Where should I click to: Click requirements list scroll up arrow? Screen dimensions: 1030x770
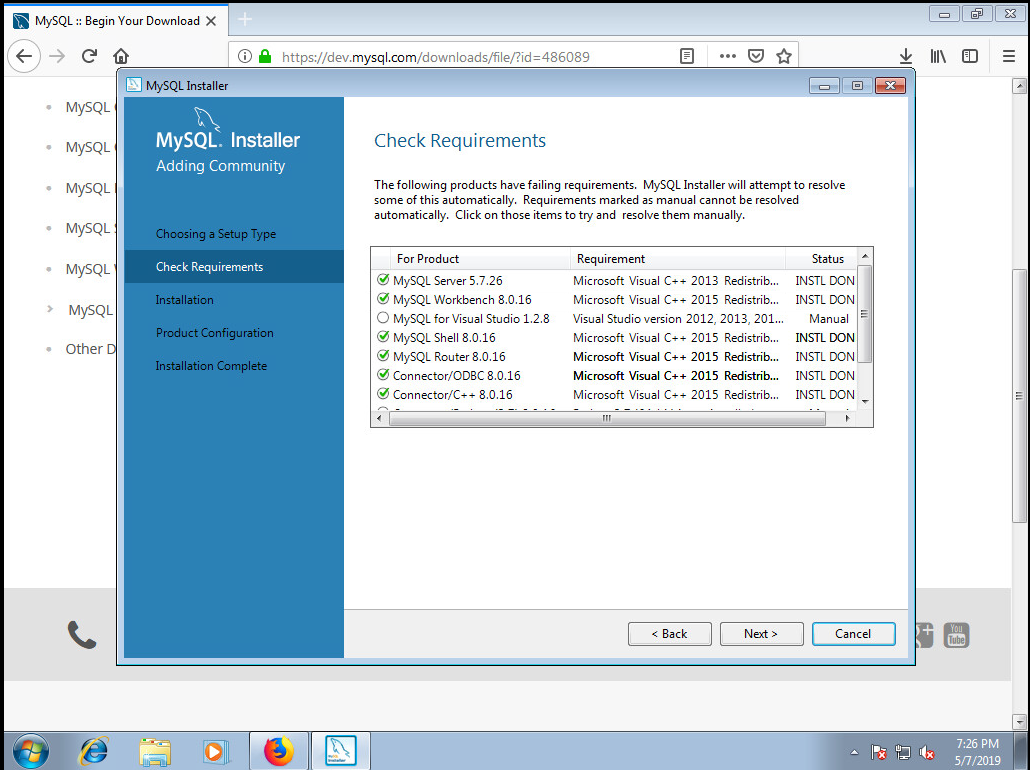pyautogui.click(x=865, y=256)
